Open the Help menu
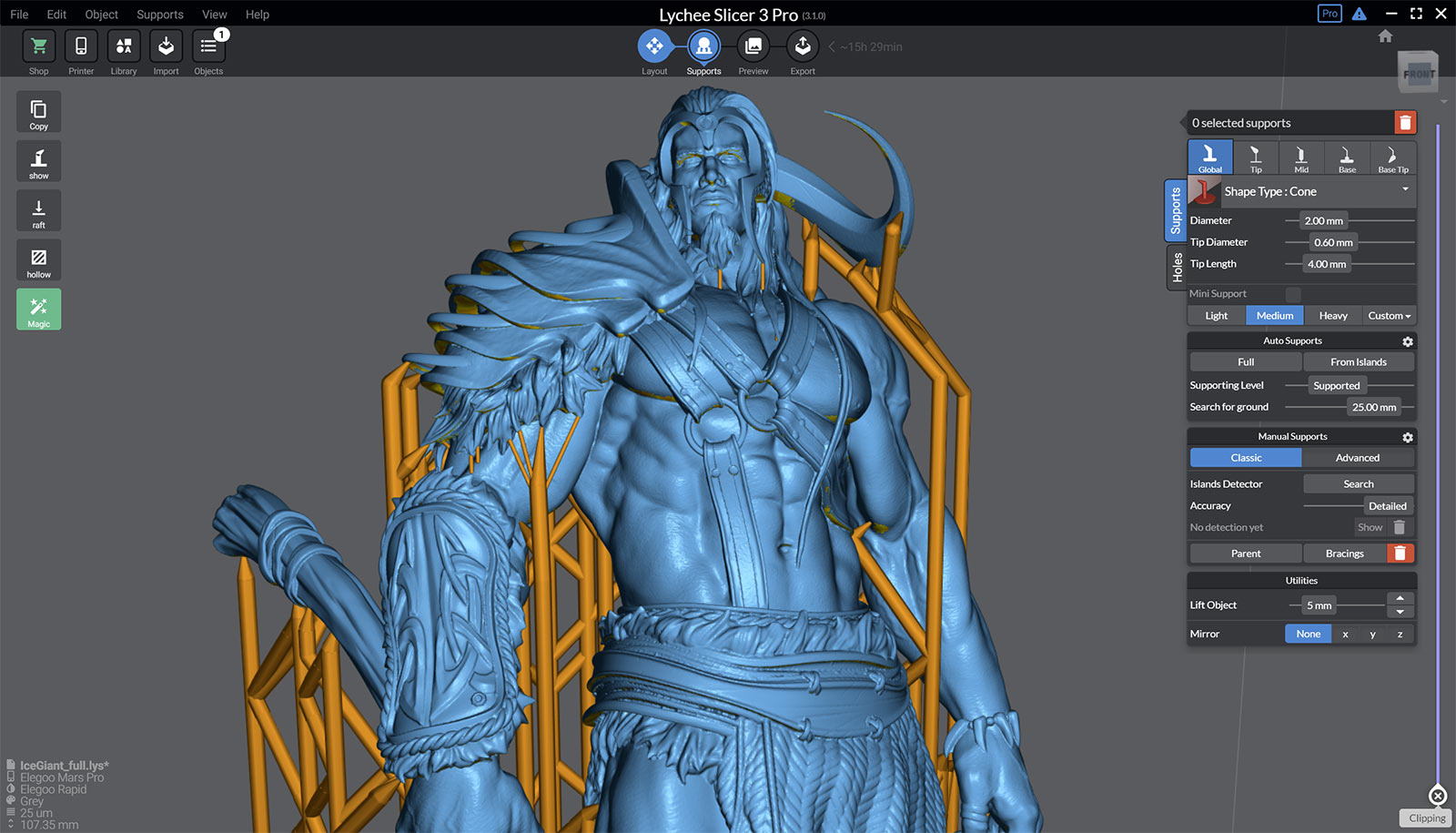Screen dimensions: 1456x833 tap(258, 15)
